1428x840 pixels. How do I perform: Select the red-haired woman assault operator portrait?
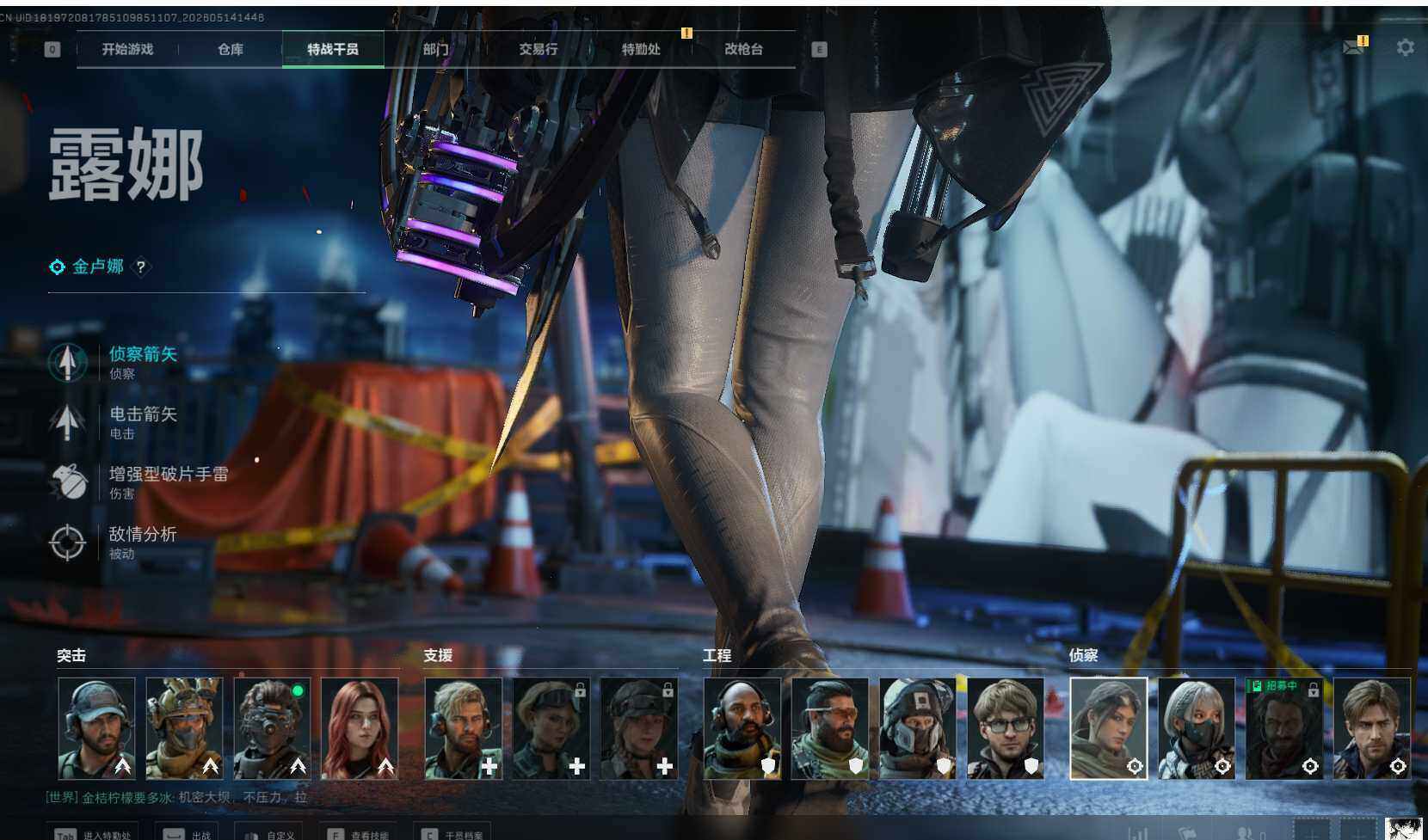[360, 728]
